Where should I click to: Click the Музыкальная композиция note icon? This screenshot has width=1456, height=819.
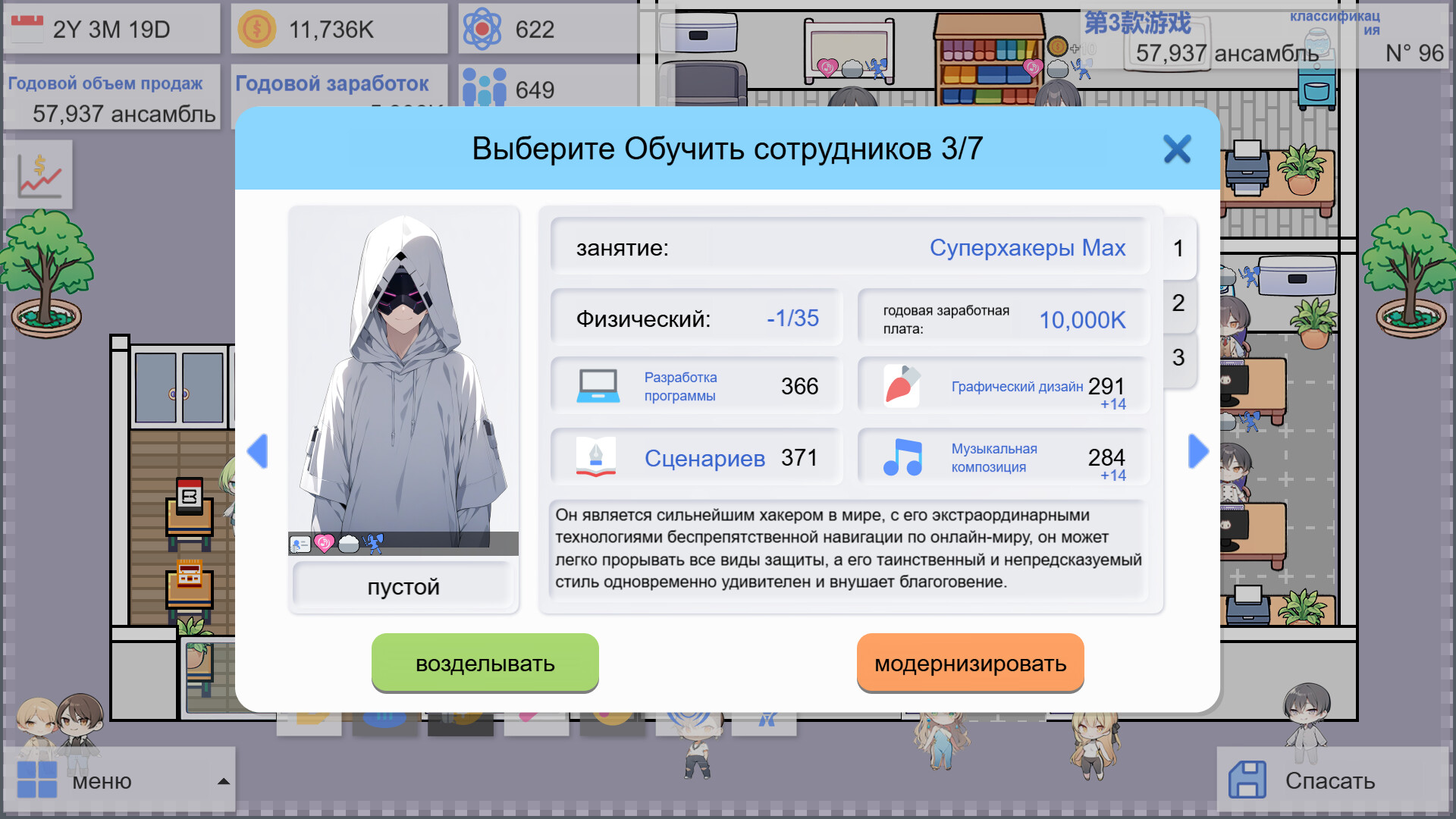(x=902, y=456)
